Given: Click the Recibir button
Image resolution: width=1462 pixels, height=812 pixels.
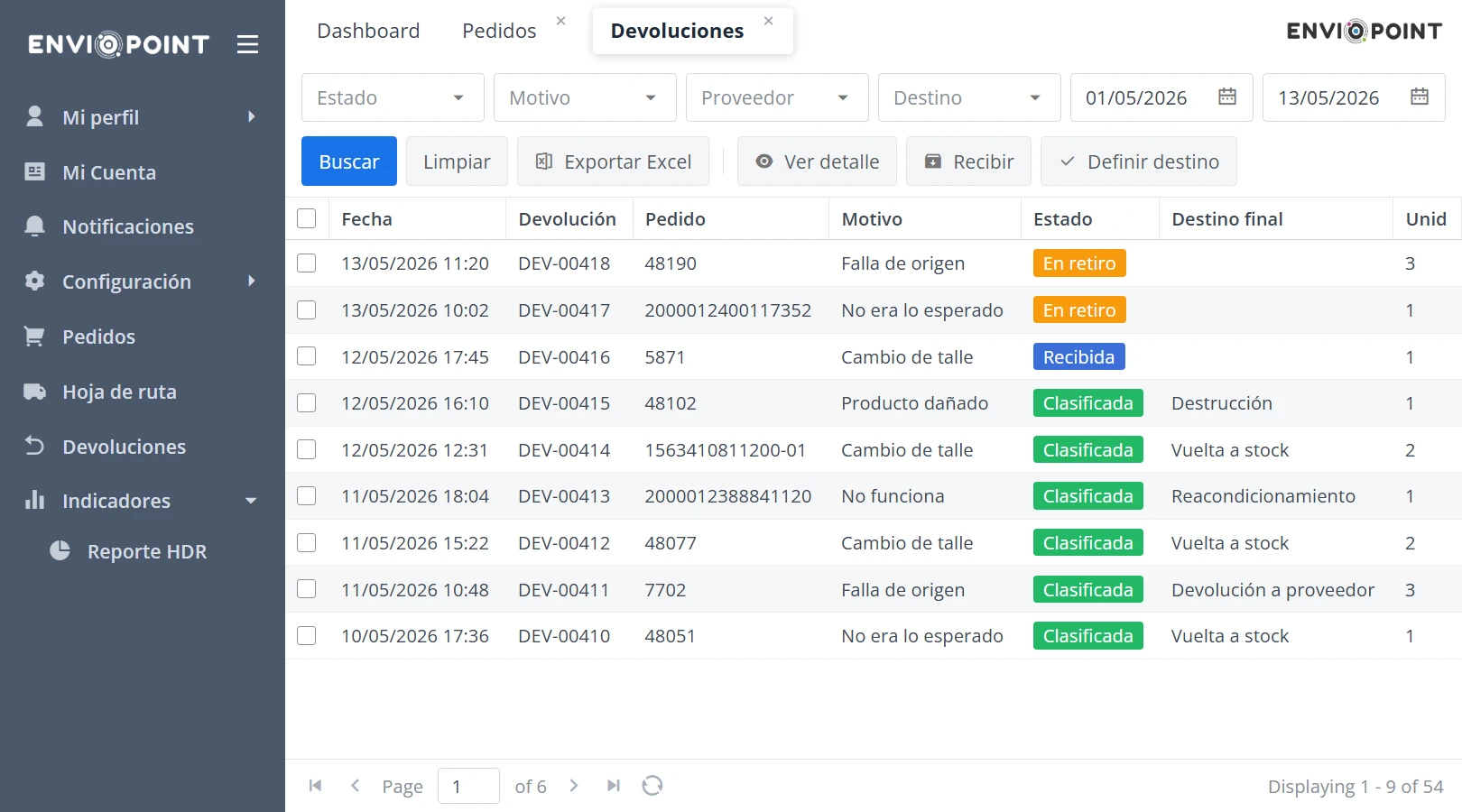Looking at the screenshot, I should click(968, 161).
